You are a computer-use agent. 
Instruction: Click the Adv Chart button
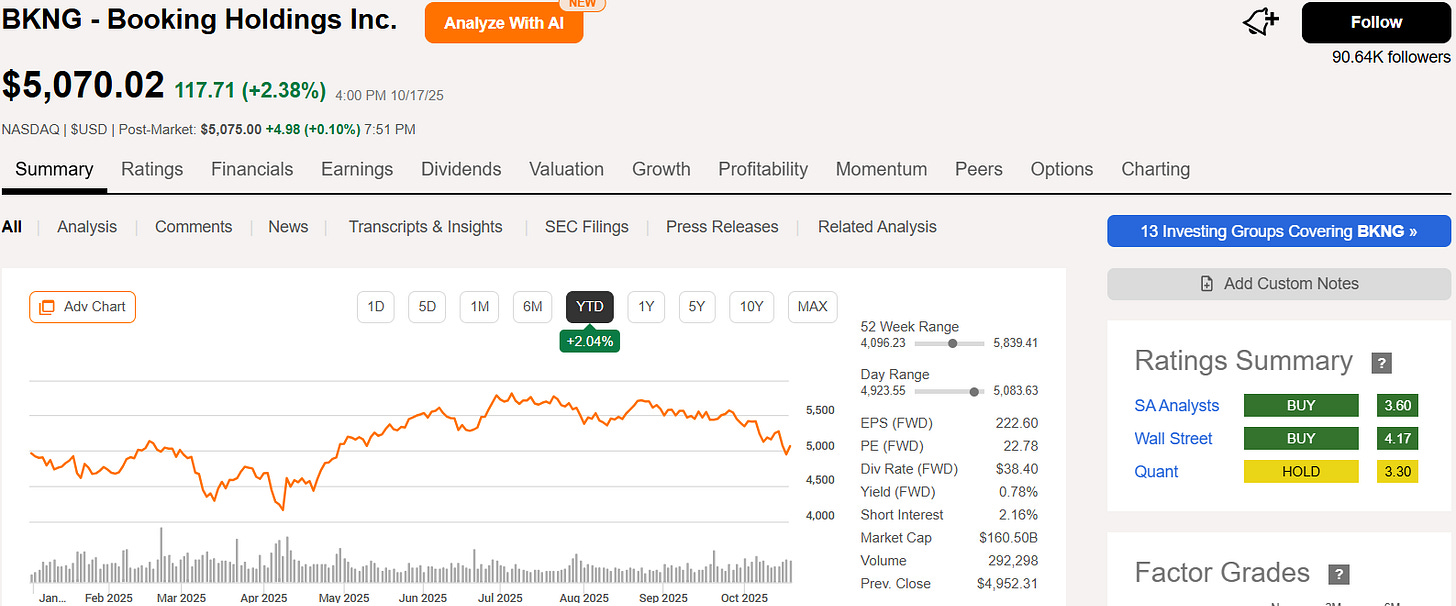(x=82, y=307)
